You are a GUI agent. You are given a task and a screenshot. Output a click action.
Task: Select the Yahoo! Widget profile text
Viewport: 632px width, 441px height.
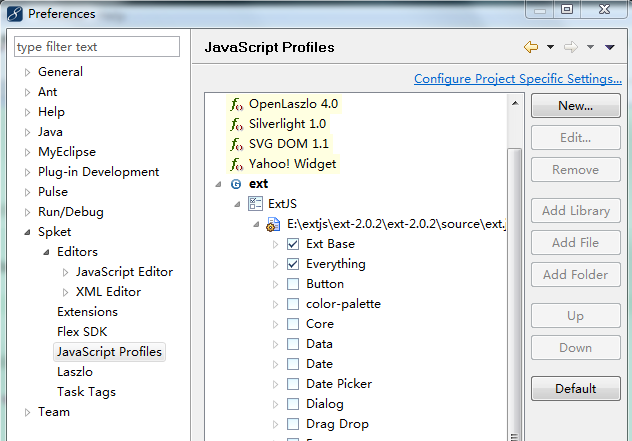[x=293, y=164]
